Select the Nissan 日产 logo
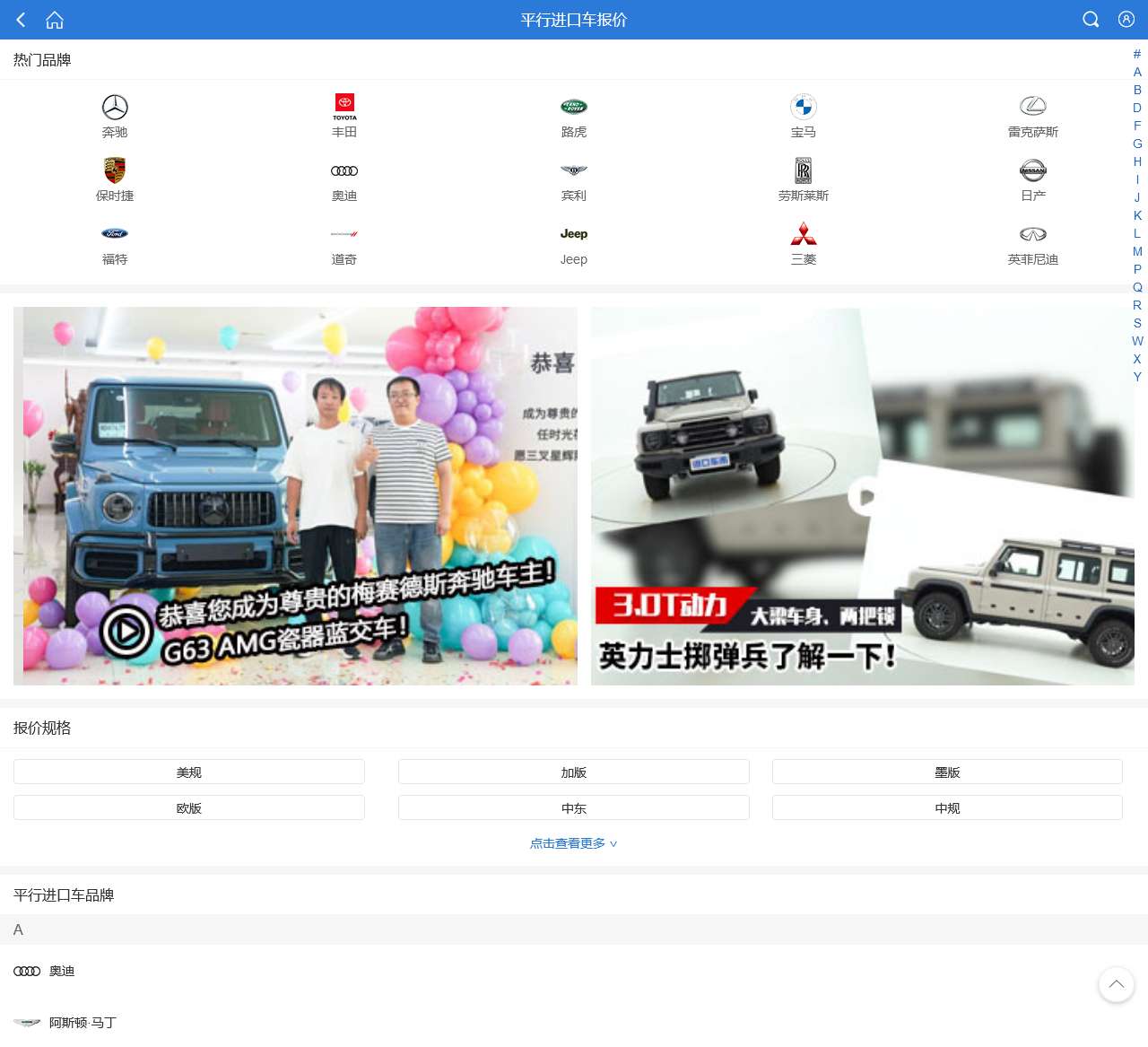1148x1047 pixels. point(1033,170)
